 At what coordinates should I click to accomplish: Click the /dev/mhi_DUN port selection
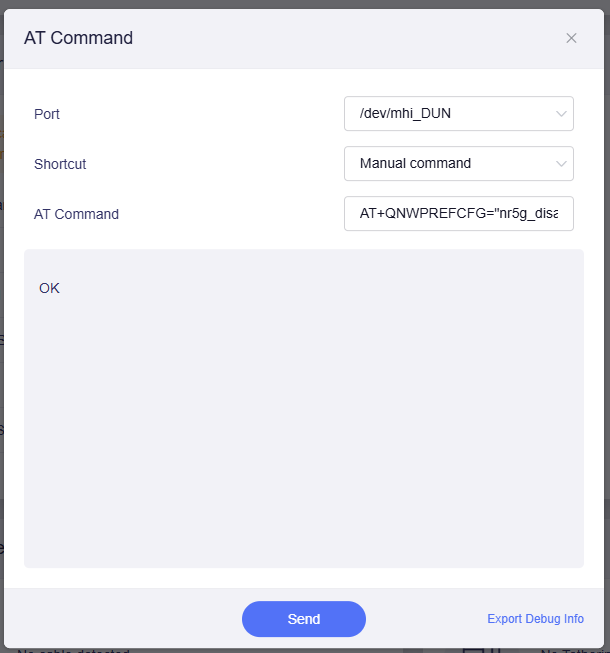coord(445,114)
